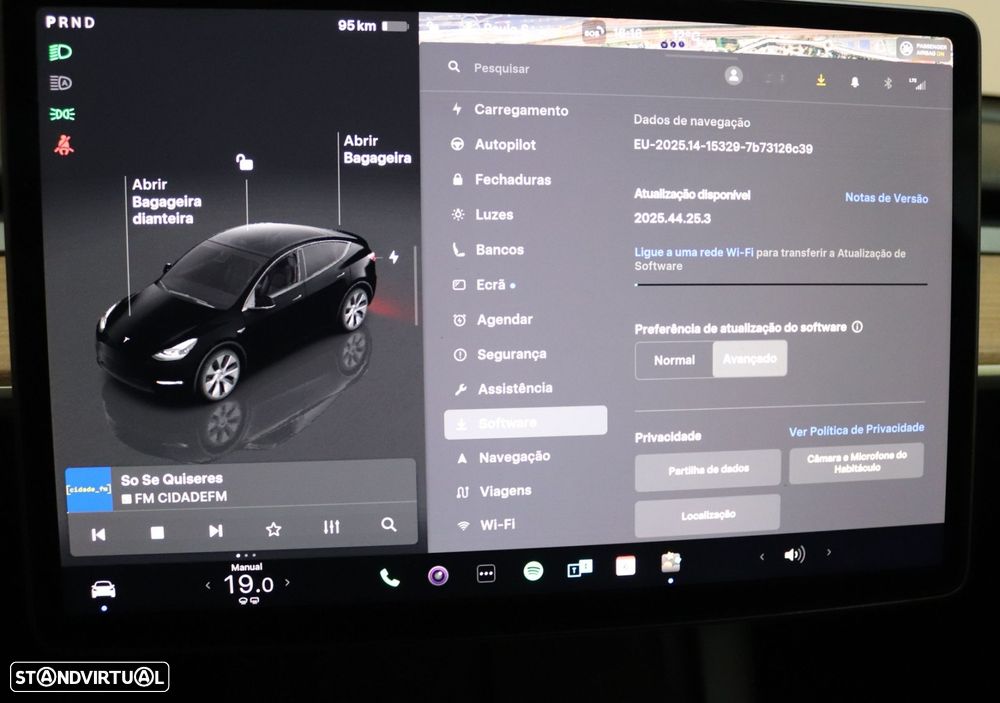Tap the Localização privacy button
Image resolution: width=1000 pixels, height=703 pixels.
[707, 514]
